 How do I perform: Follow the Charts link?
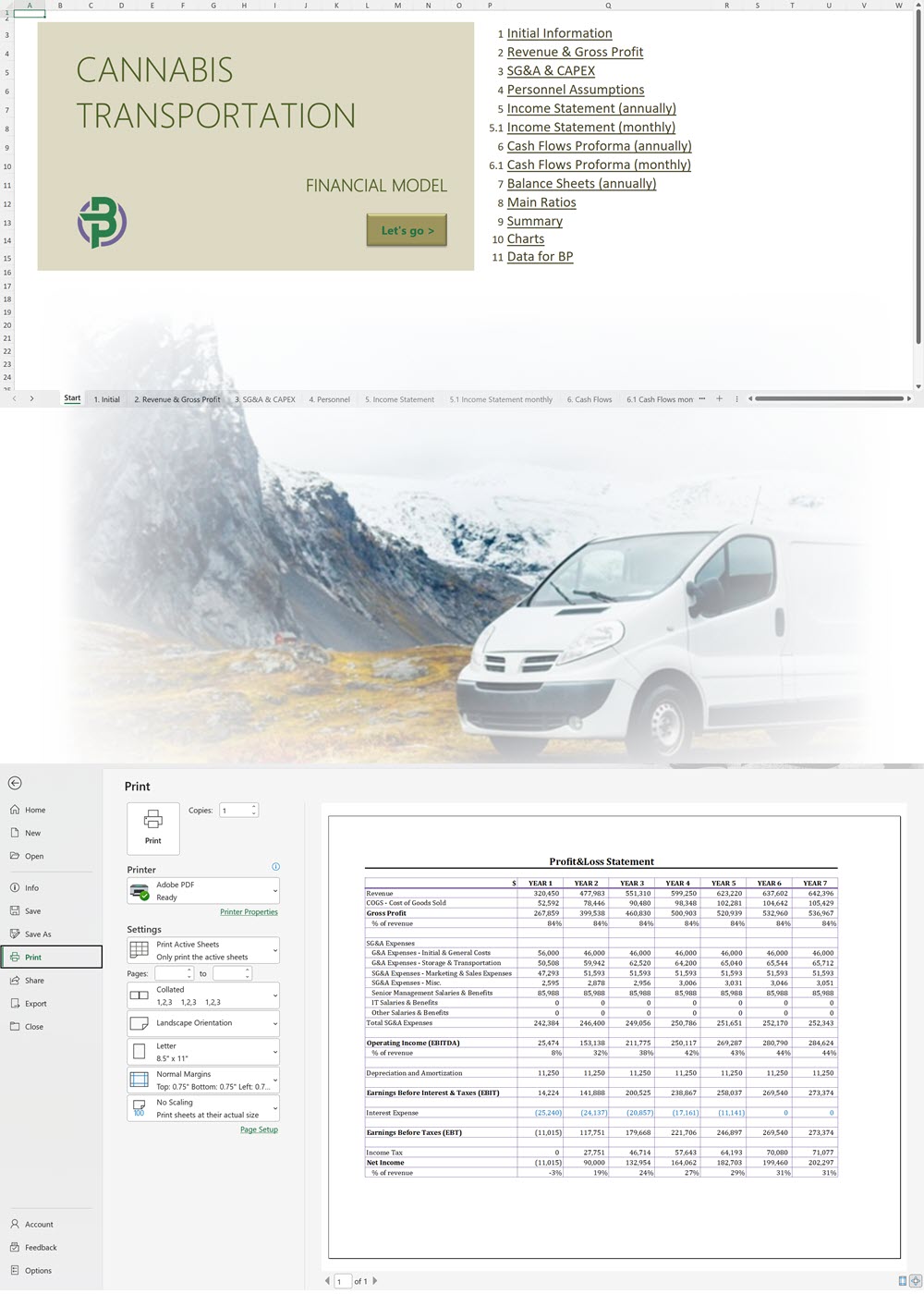pos(526,238)
